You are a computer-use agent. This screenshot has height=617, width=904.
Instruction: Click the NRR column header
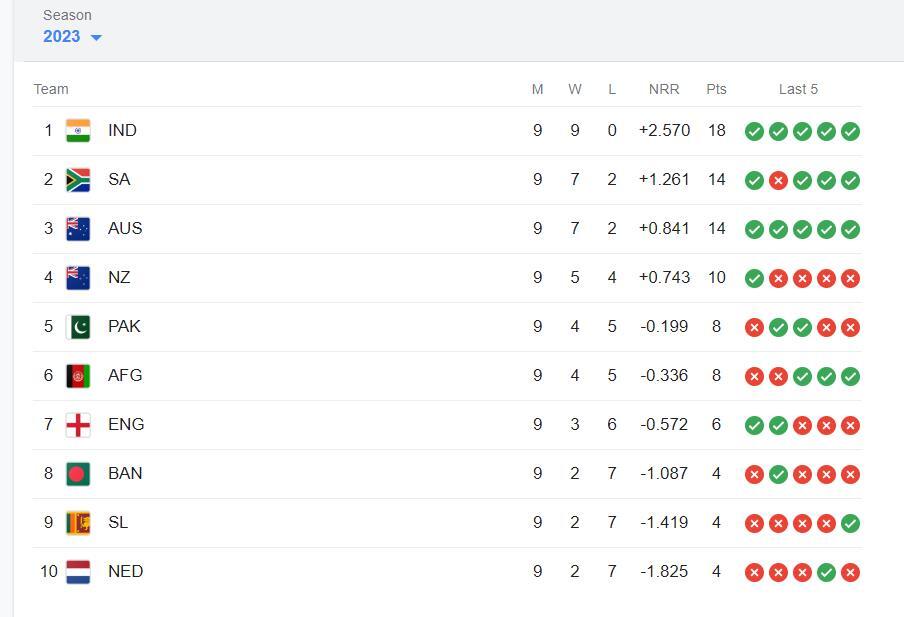pyautogui.click(x=664, y=89)
